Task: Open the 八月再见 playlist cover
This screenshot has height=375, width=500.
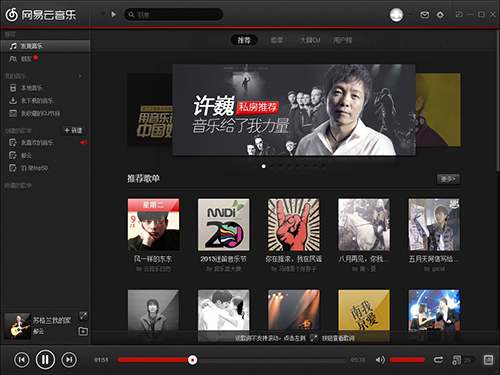Action: click(x=364, y=225)
